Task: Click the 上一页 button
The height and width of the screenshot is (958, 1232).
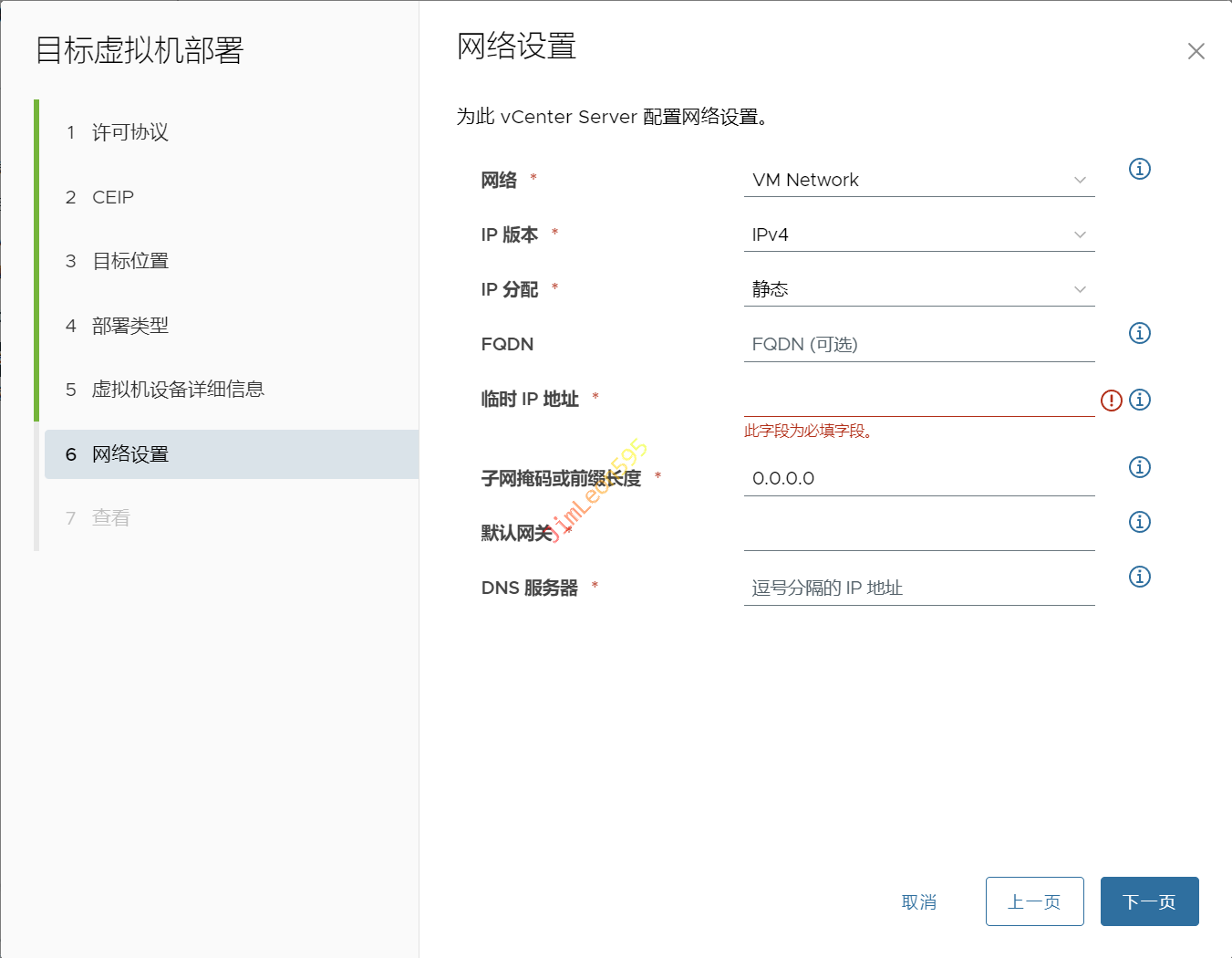Action: pos(1034,901)
